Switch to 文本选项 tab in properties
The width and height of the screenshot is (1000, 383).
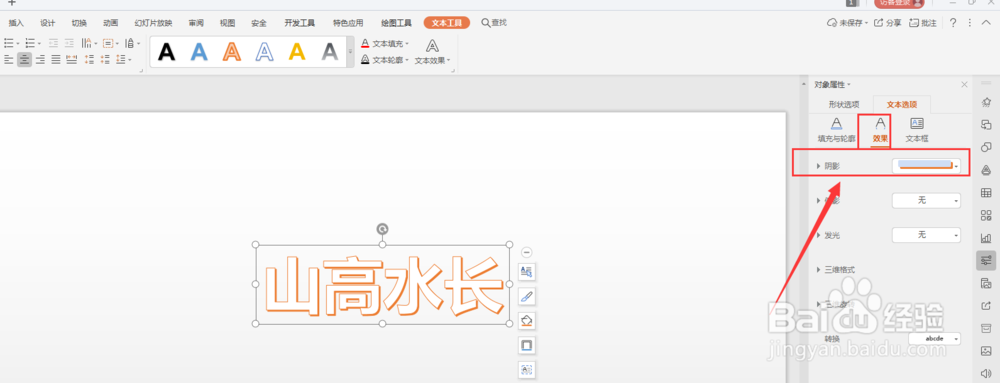coord(902,105)
